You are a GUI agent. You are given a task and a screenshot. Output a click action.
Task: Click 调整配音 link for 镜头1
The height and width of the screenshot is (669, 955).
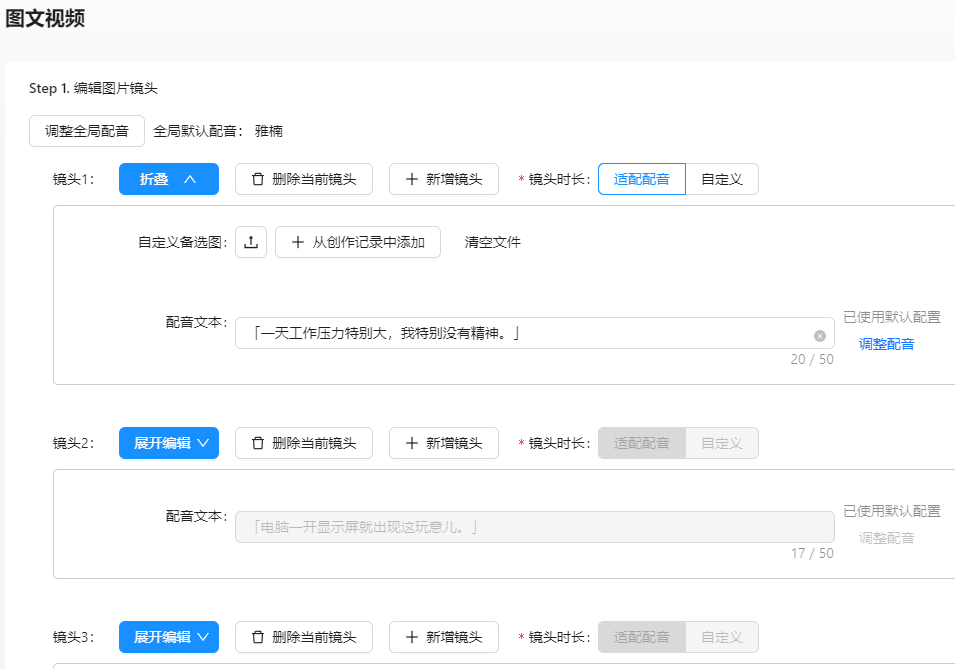886,344
